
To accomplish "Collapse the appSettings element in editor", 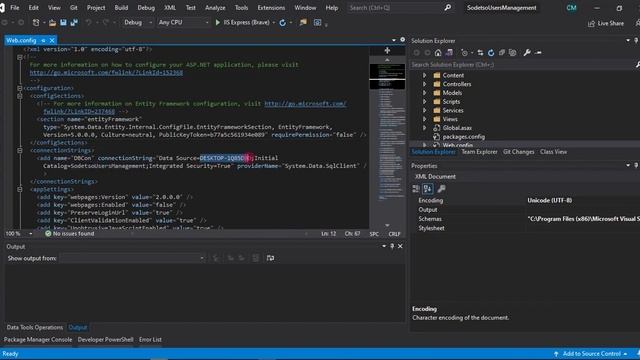I will tap(20, 189).
